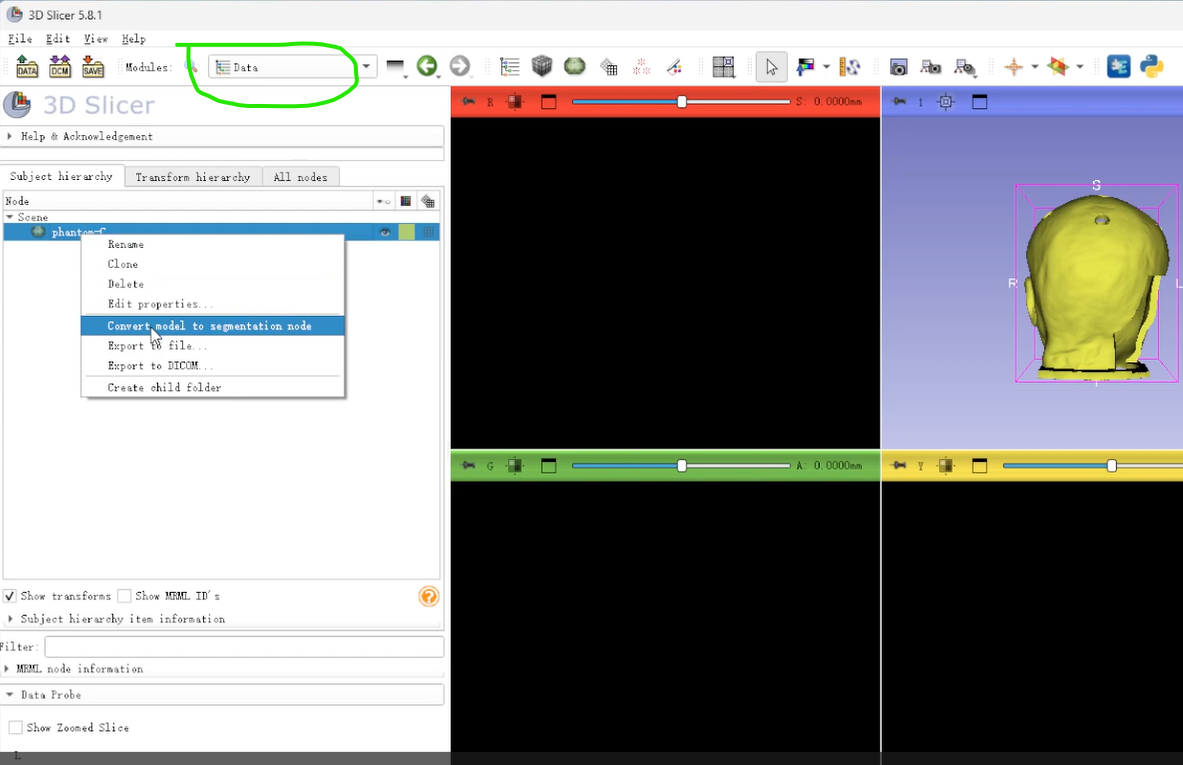Click the color column header icon
Image resolution: width=1183 pixels, height=765 pixels.
406,201
